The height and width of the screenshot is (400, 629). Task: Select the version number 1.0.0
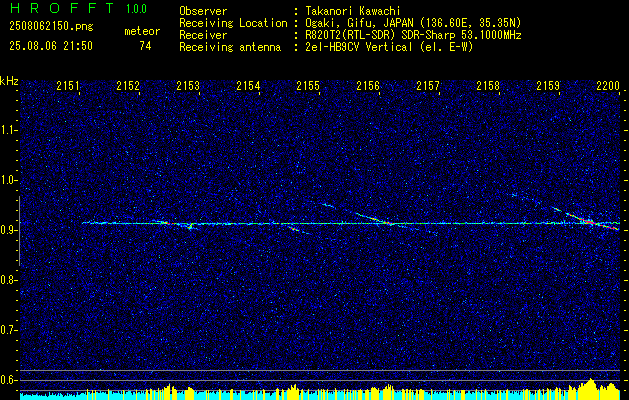pyautogui.click(x=136, y=9)
